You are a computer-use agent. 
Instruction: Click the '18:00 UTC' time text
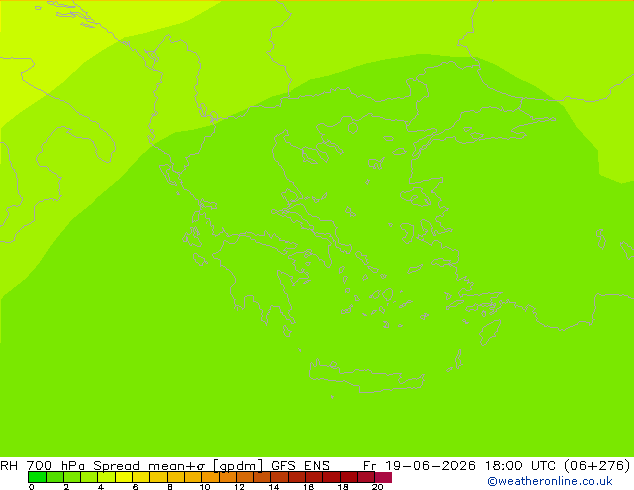520,465
